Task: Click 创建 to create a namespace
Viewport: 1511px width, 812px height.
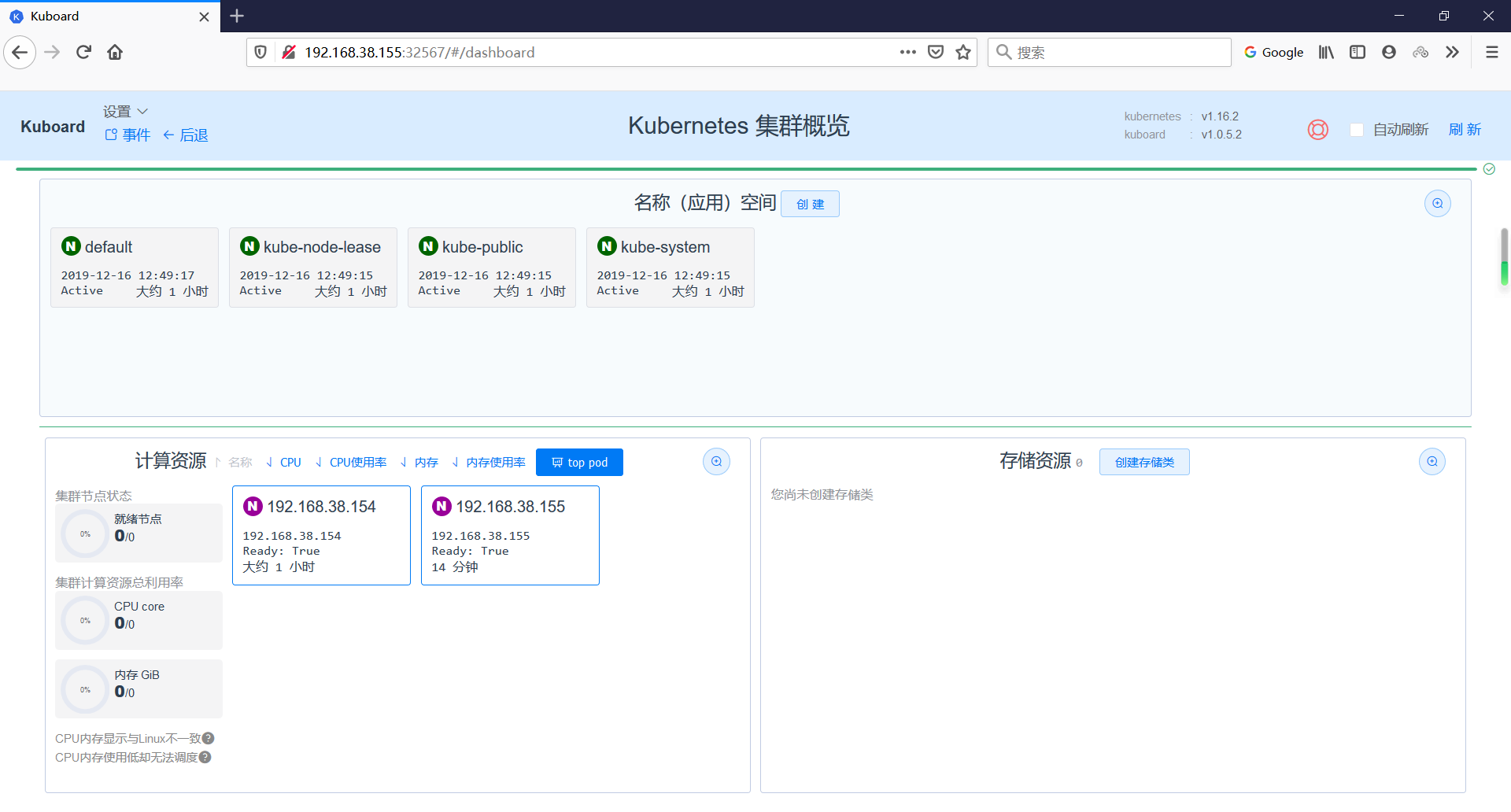Action: click(x=810, y=204)
